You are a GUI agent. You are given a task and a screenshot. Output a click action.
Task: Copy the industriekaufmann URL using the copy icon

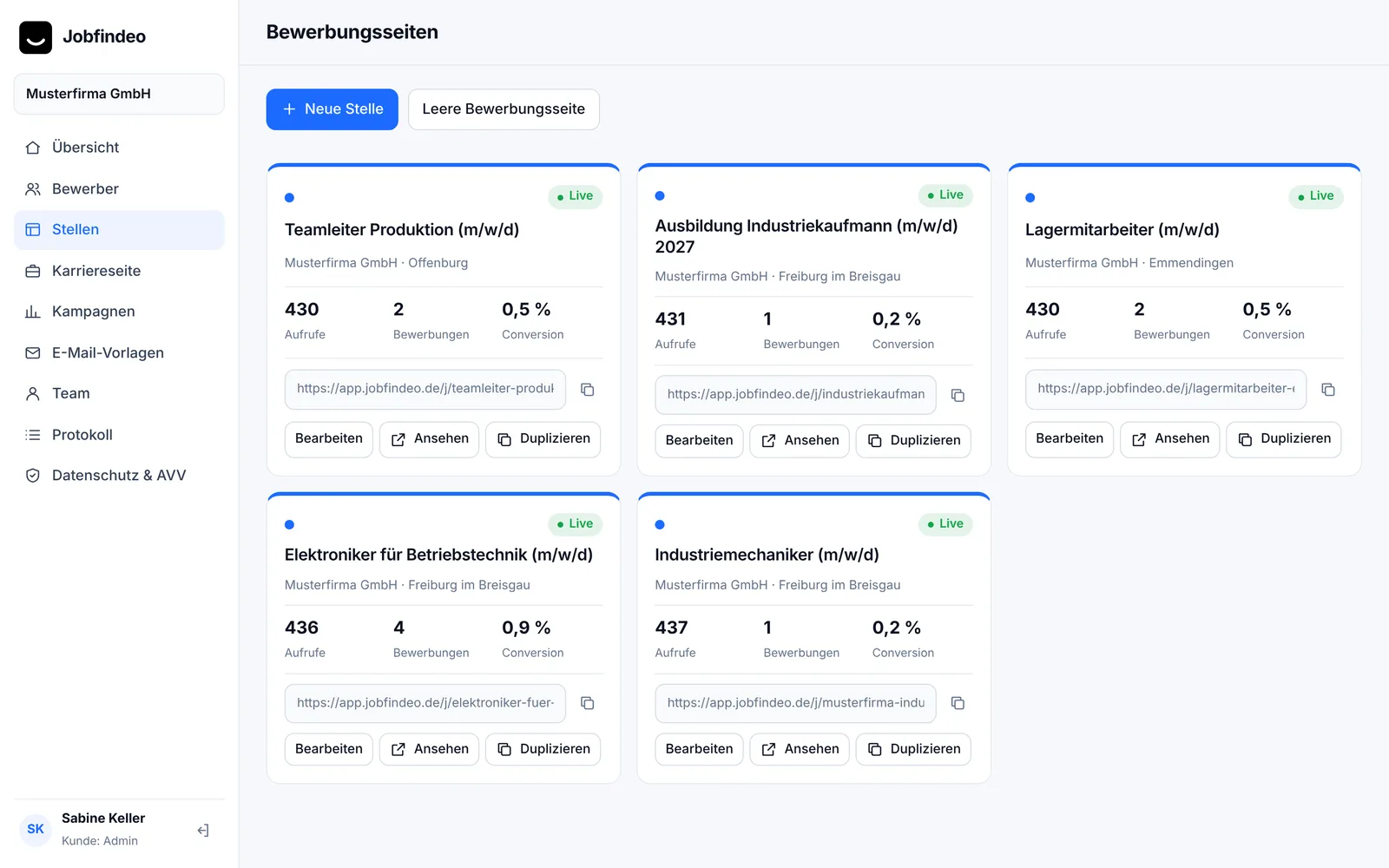click(x=958, y=395)
